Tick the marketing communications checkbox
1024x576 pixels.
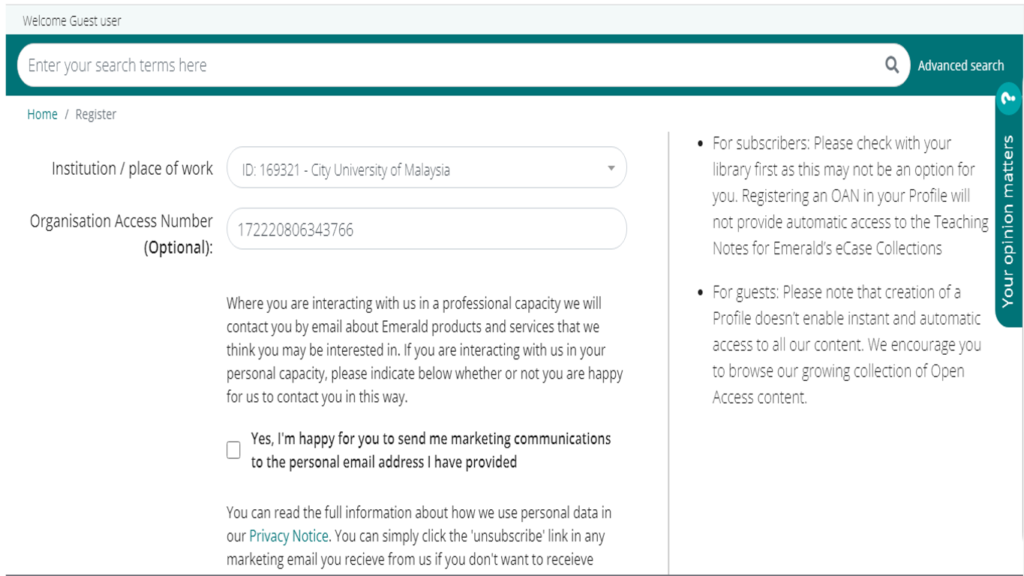(233, 450)
